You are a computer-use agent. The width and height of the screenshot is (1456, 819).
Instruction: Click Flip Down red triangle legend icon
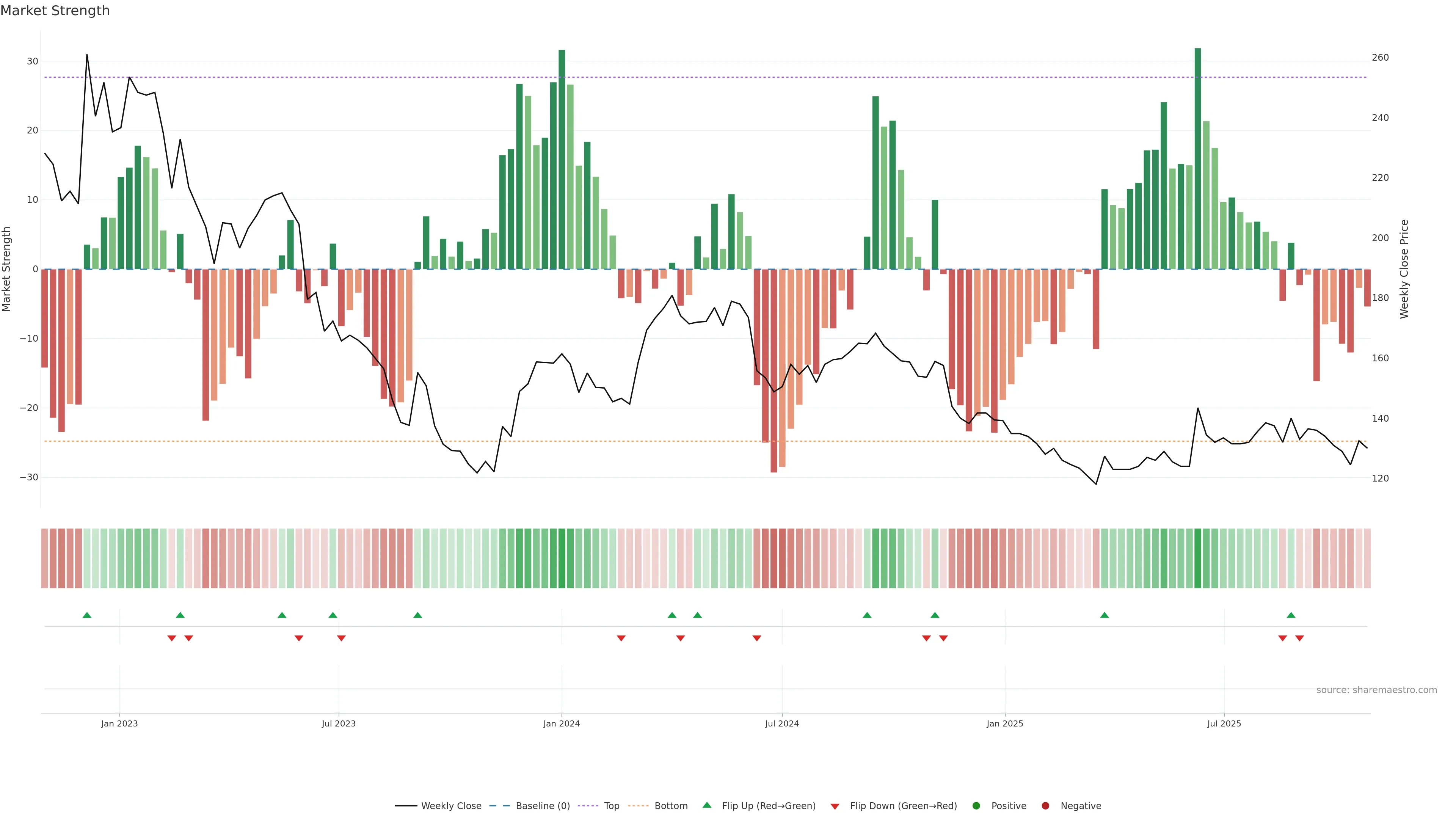tap(835, 806)
